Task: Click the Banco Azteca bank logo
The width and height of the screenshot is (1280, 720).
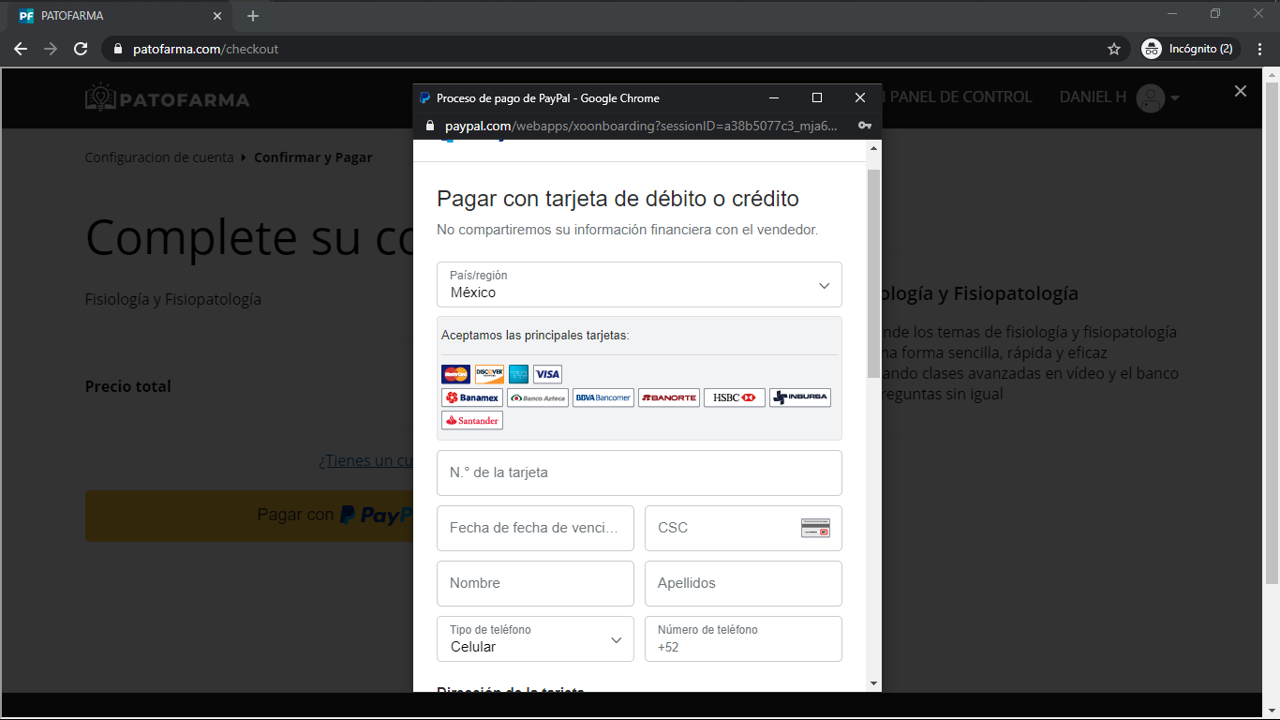Action: pyautogui.click(x=538, y=397)
